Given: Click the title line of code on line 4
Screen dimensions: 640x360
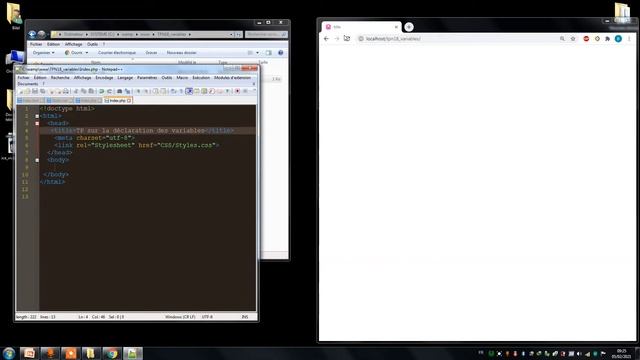Looking at the screenshot, I should [142, 131].
